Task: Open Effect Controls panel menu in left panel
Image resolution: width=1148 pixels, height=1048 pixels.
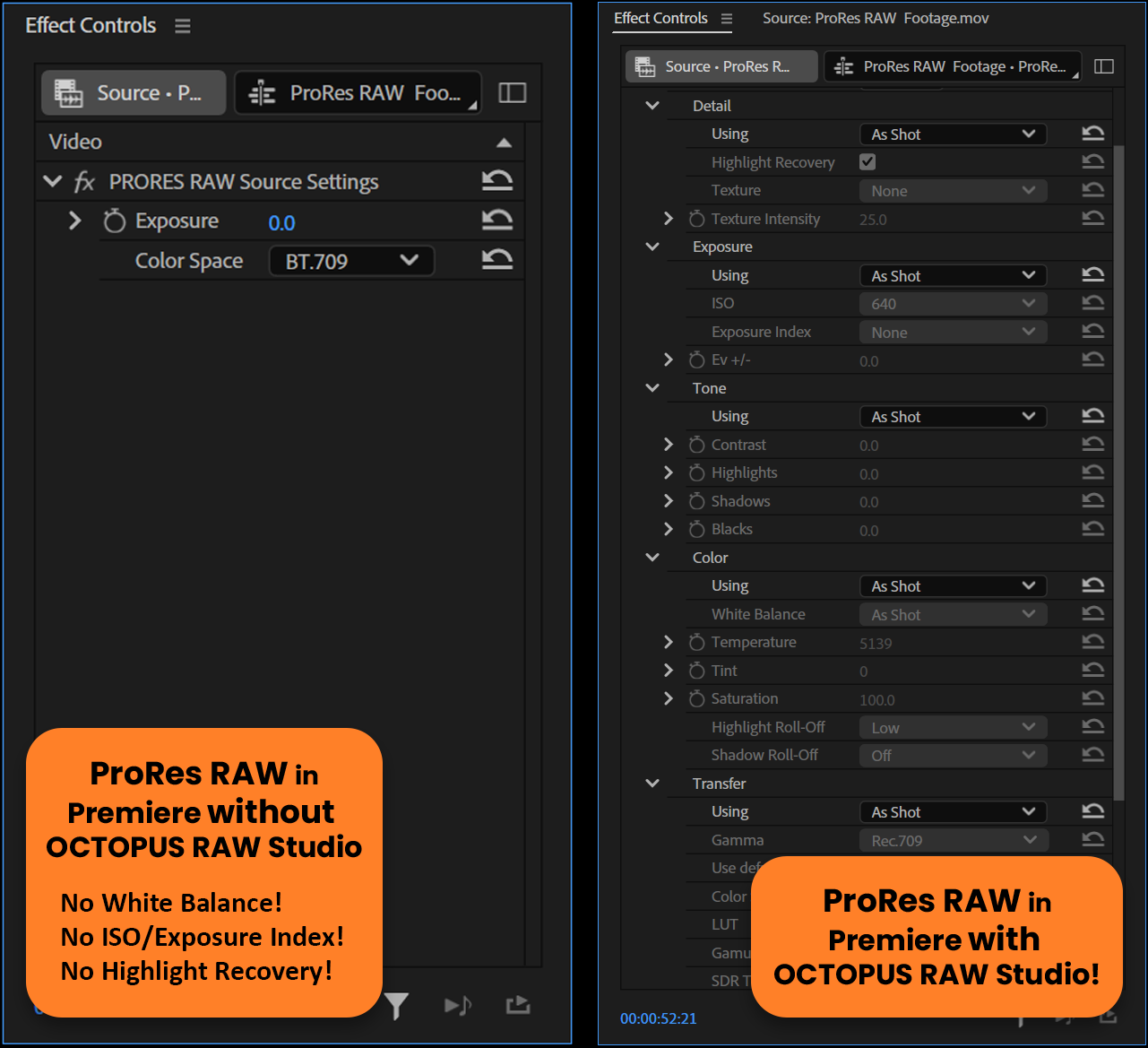Action: [183, 26]
